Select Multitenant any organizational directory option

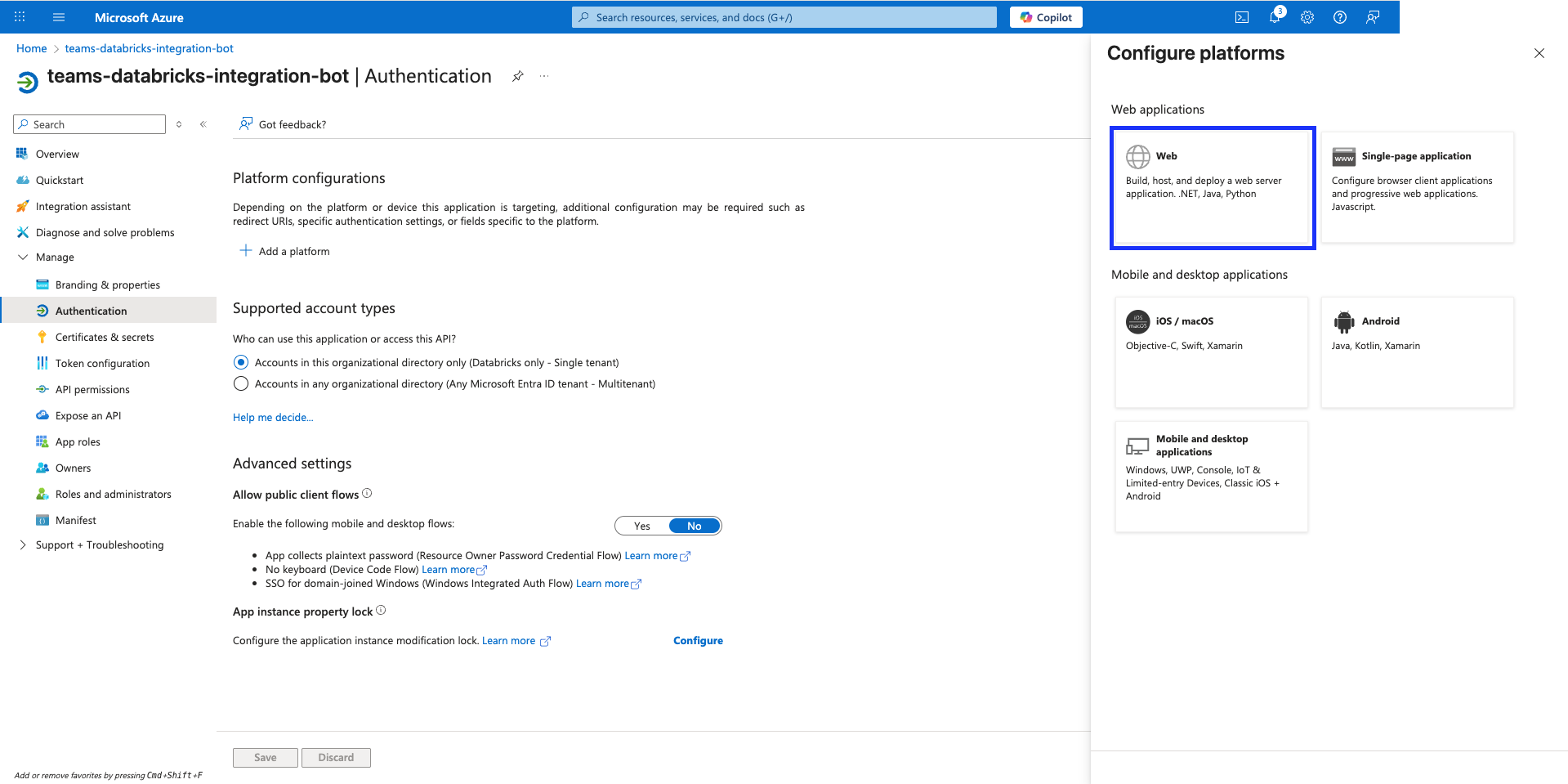241,383
